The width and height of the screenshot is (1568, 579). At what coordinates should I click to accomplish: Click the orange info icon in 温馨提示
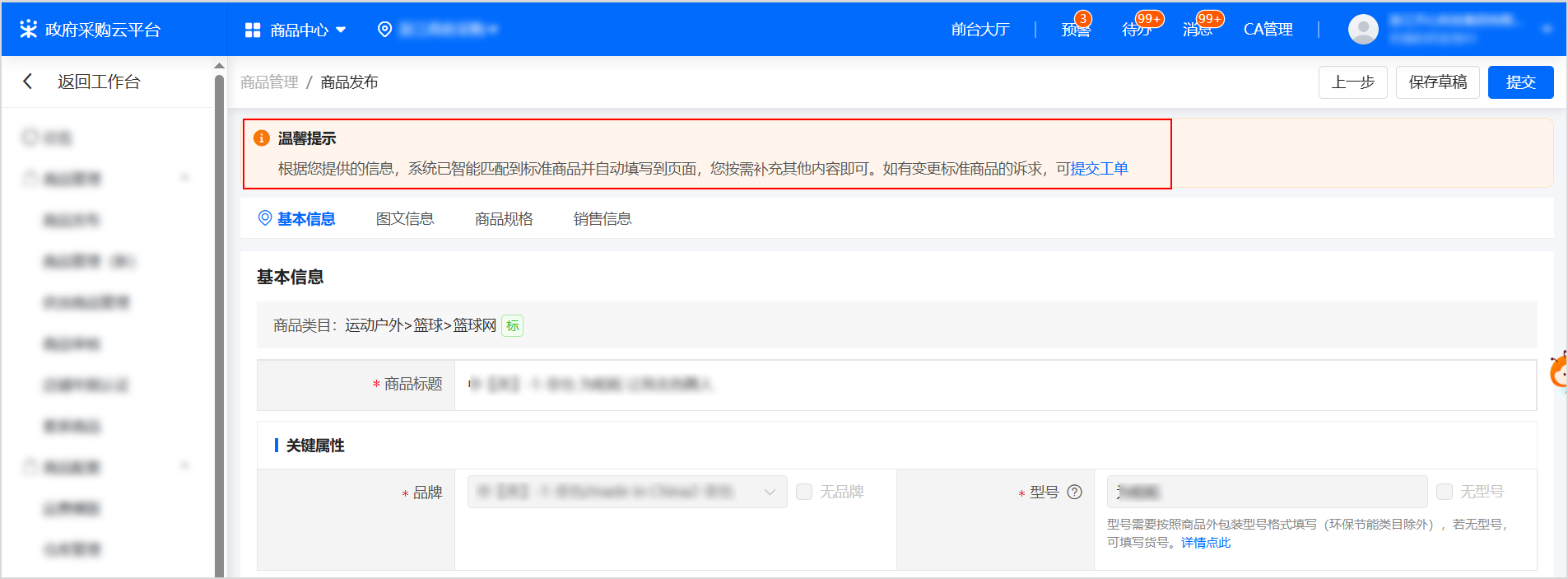[262, 138]
